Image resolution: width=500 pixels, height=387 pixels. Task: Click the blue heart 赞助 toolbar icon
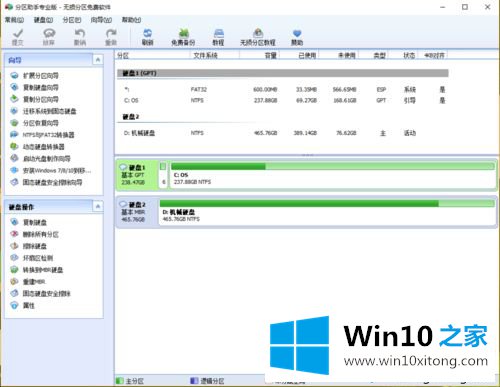point(297,37)
